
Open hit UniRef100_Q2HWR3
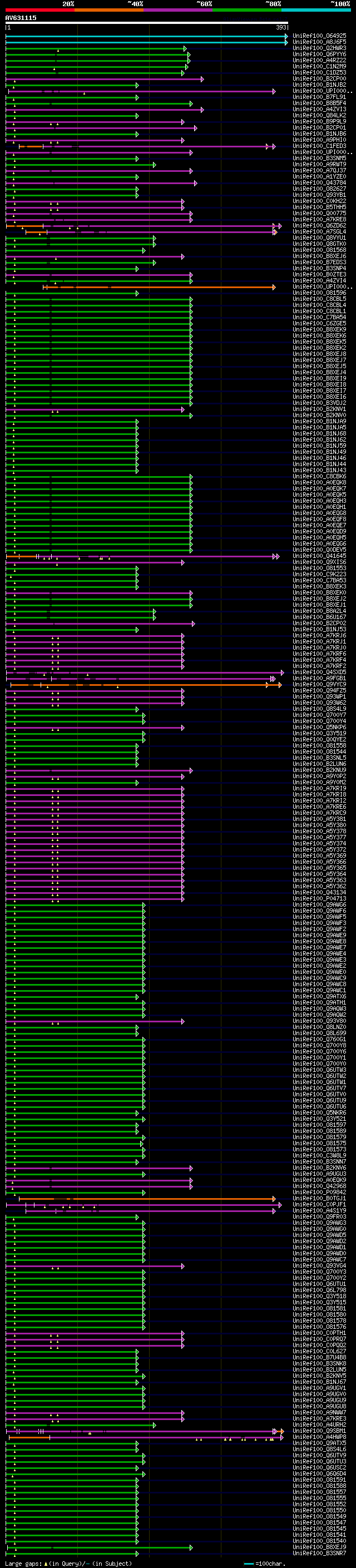point(319,48)
